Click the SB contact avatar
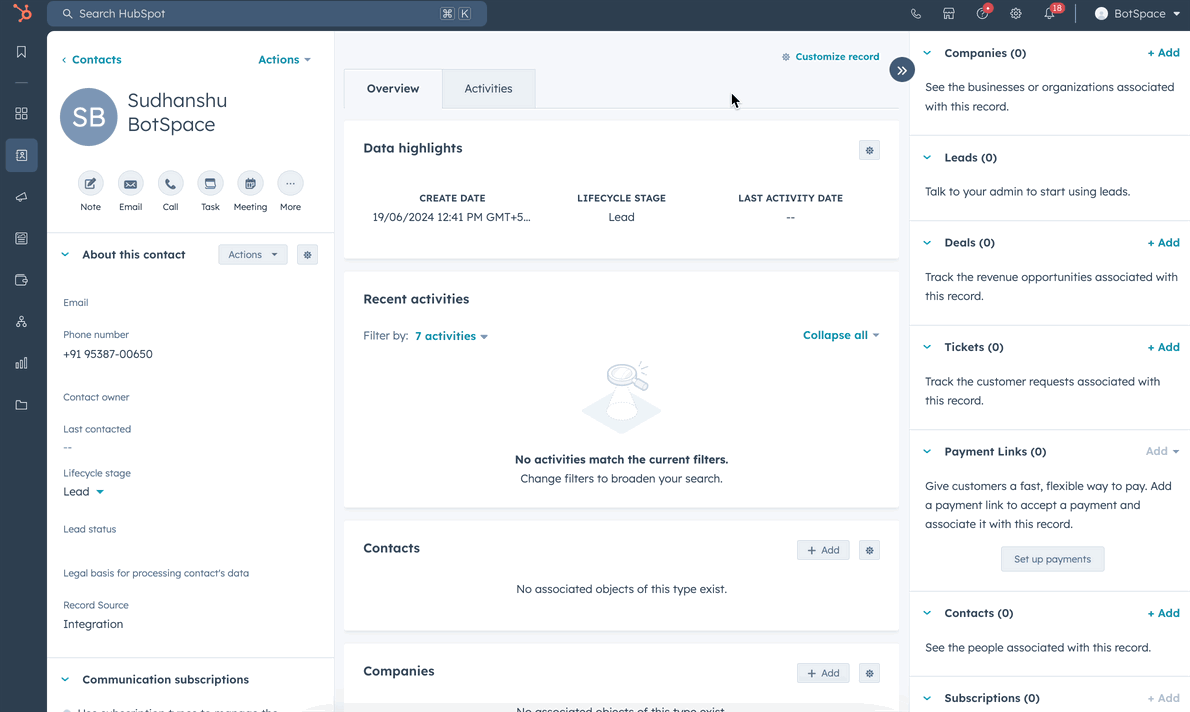 89,117
